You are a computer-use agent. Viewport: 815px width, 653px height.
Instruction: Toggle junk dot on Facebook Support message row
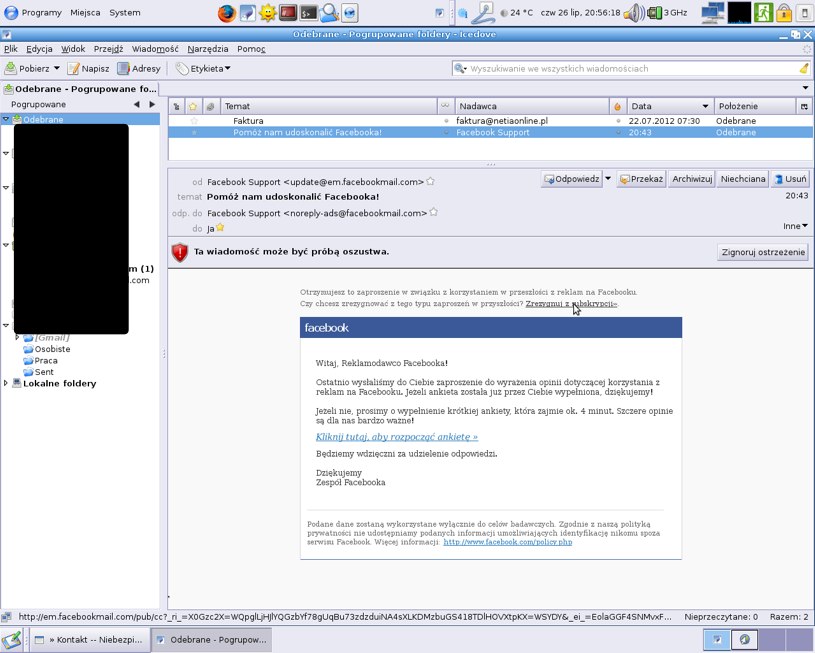(x=618, y=133)
